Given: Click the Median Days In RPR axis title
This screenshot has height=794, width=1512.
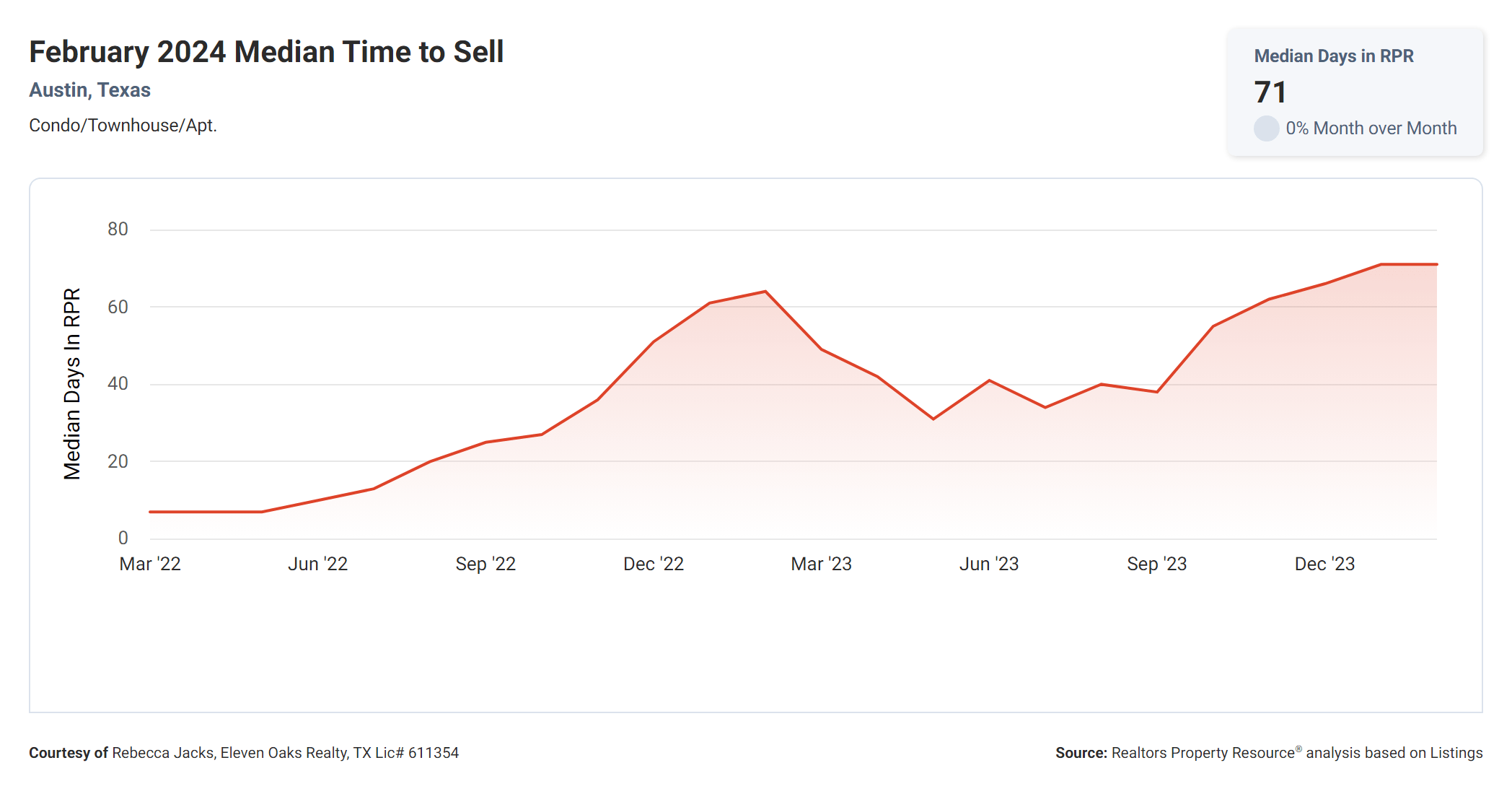Looking at the screenshot, I should click(72, 384).
